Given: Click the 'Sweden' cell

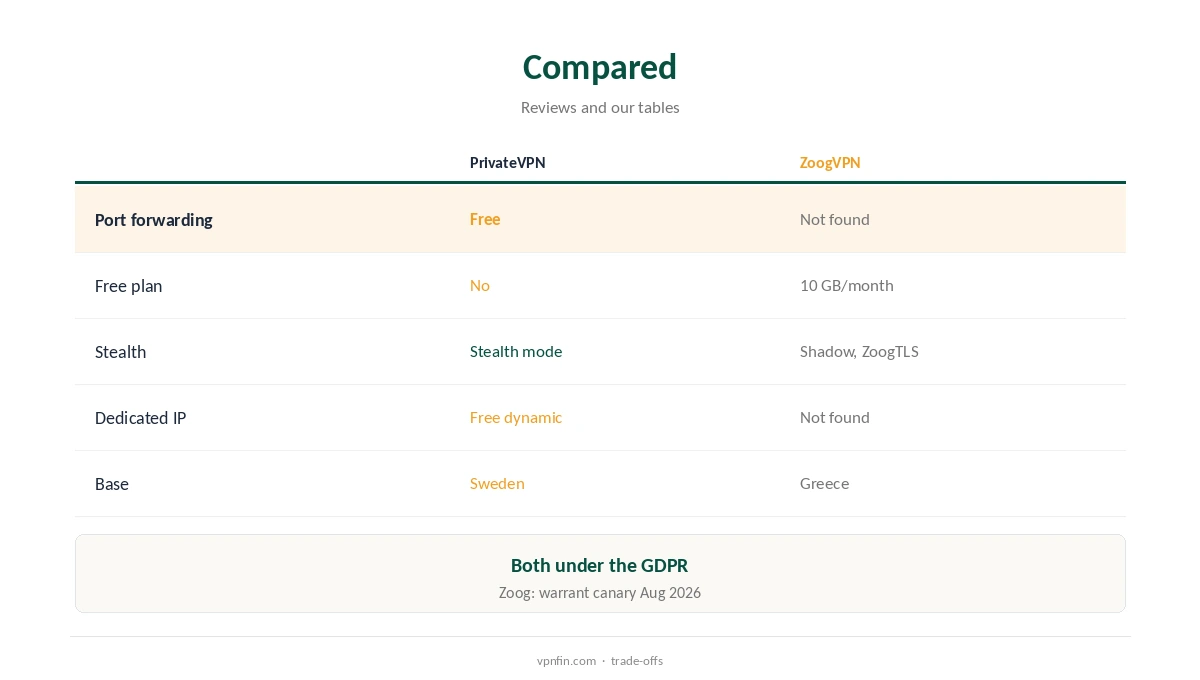Looking at the screenshot, I should pos(497,483).
